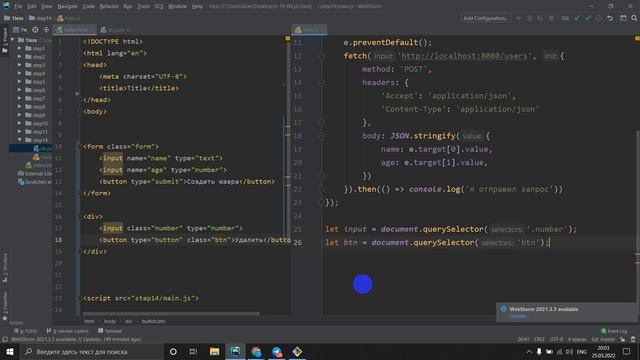Open the vertical Project tool window tab

click(4, 40)
